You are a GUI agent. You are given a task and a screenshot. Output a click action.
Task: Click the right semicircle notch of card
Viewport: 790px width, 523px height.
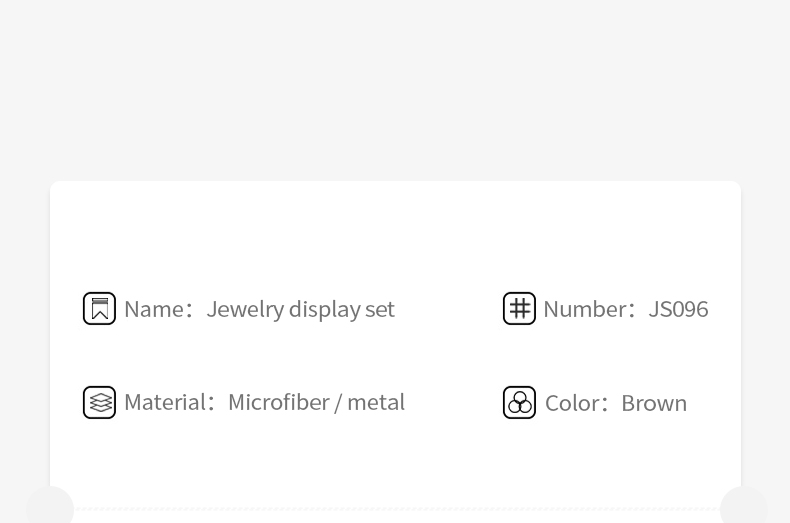pyautogui.click(x=744, y=504)
